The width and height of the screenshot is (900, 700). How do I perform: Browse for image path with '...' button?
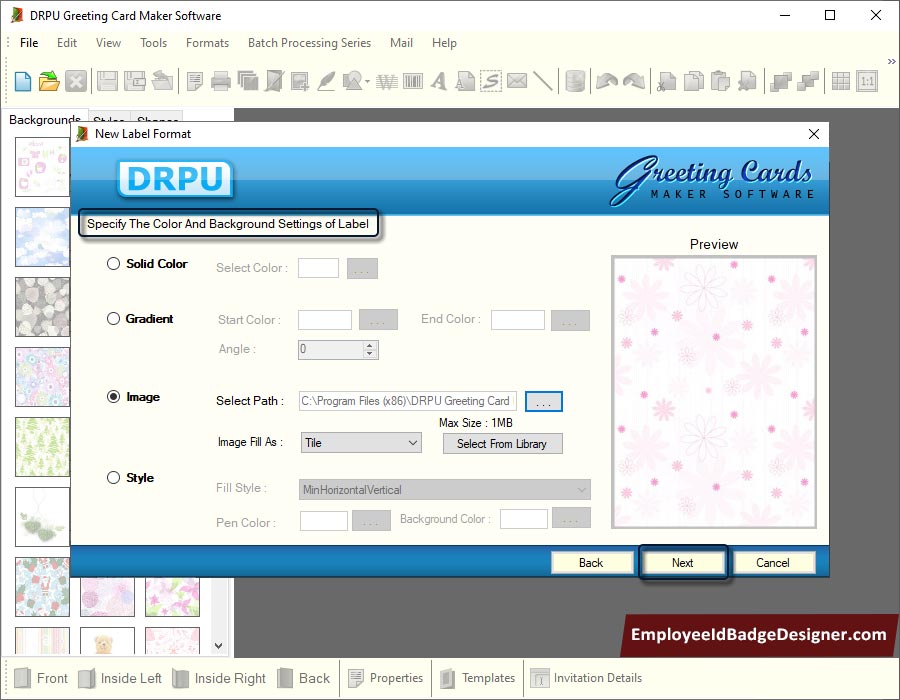(544, 401)
